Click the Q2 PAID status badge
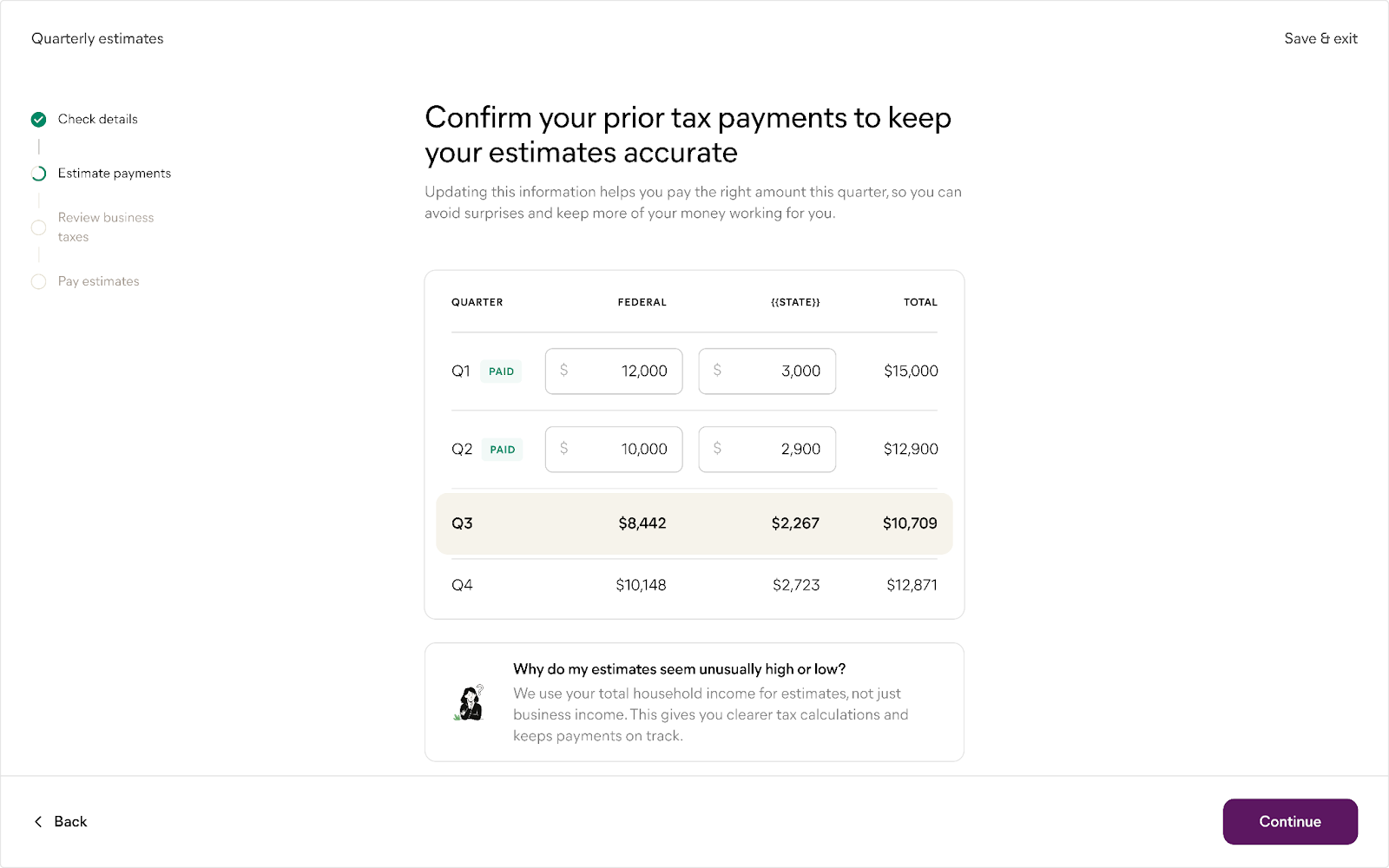Screen dimensions: 1389x868 [502, 450]
